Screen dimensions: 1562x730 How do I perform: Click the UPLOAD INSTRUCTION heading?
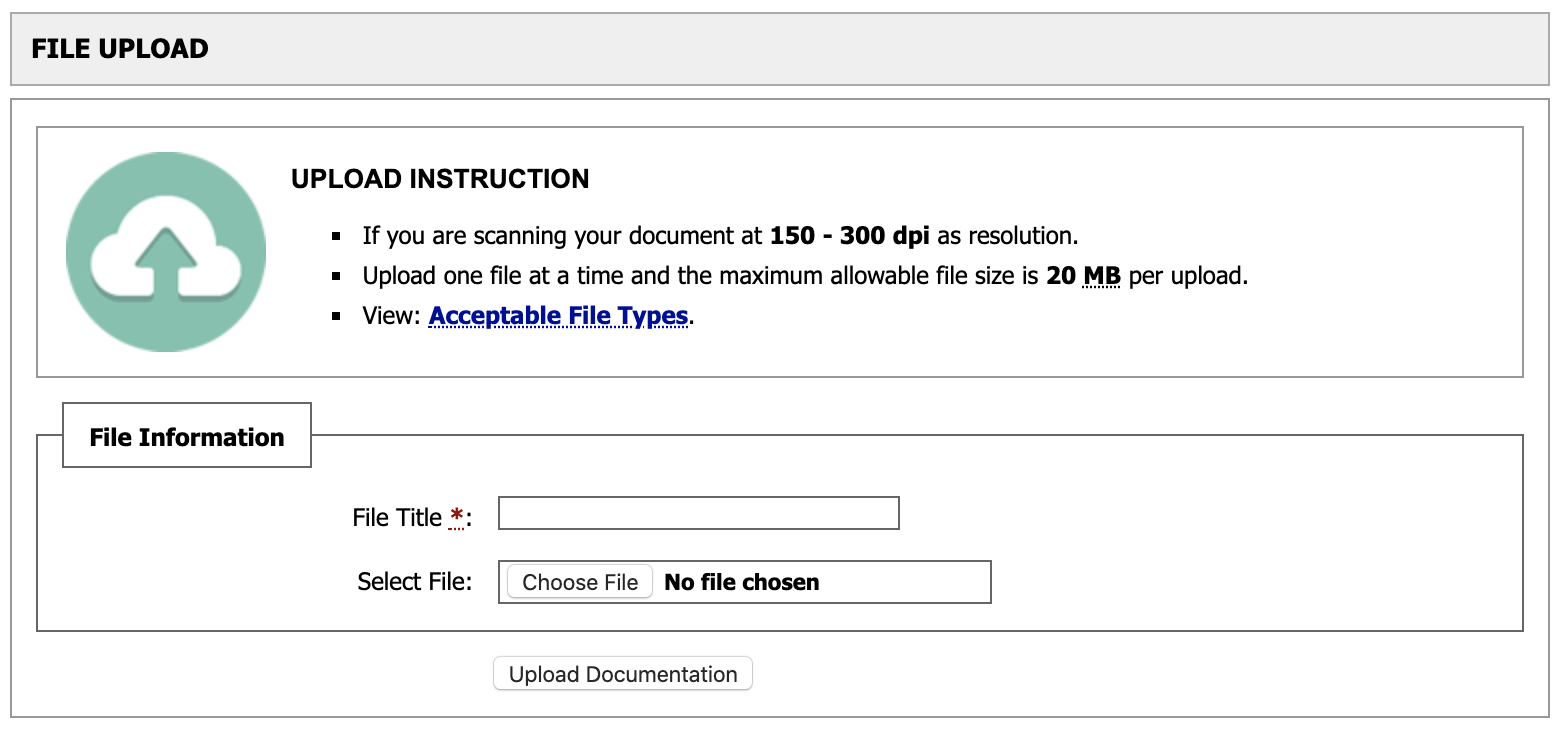[440, 178]
